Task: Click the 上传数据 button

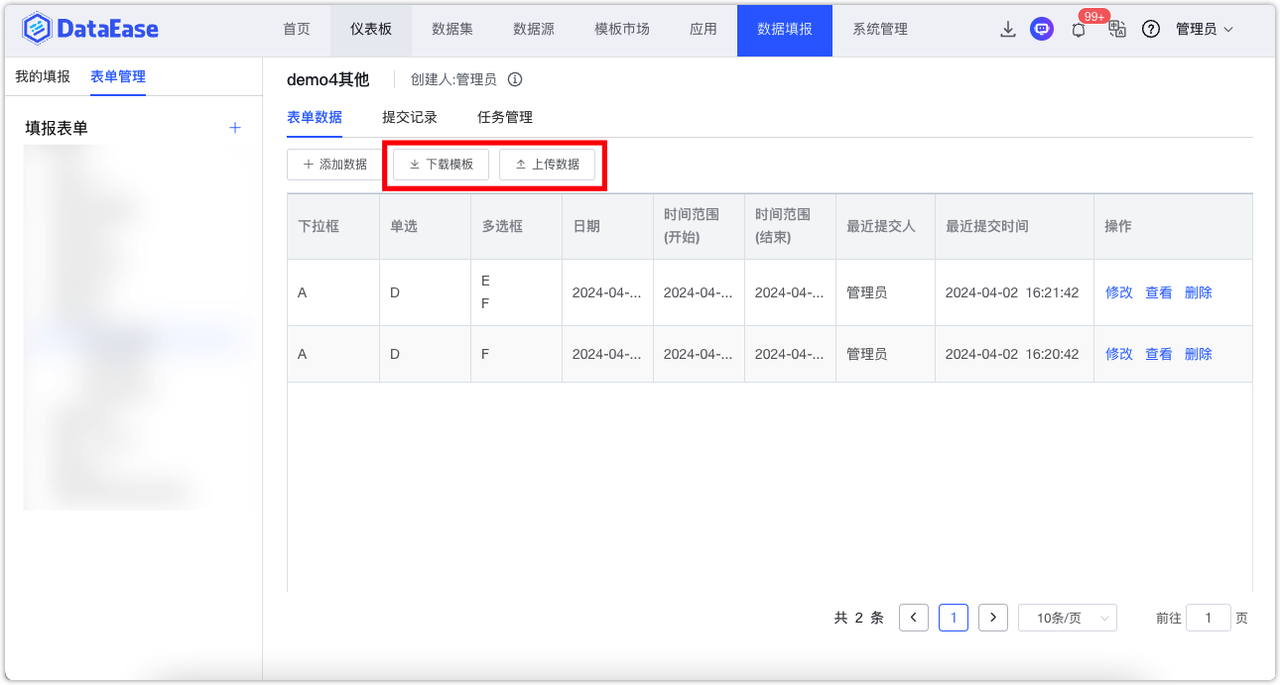Action: 547,164
